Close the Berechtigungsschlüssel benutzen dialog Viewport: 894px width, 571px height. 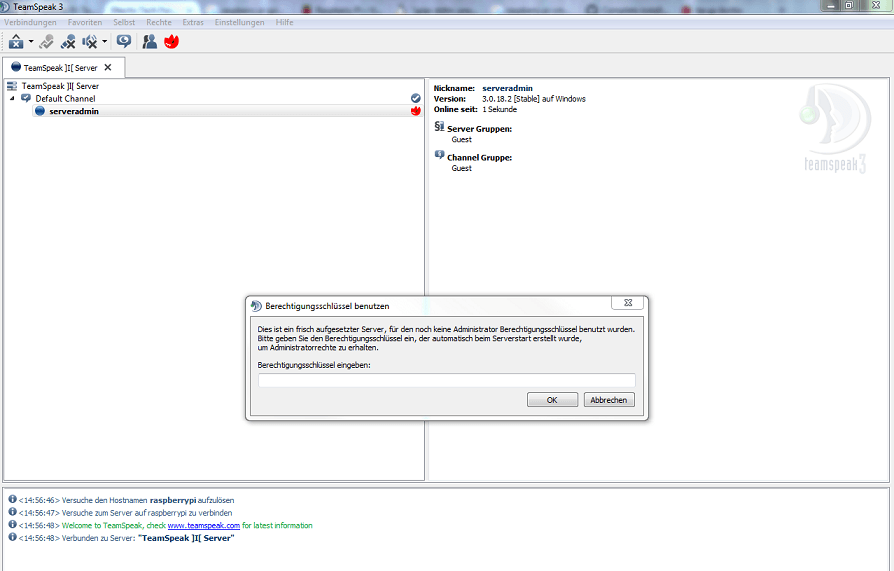pyautogui.click(x=628, y=303)
